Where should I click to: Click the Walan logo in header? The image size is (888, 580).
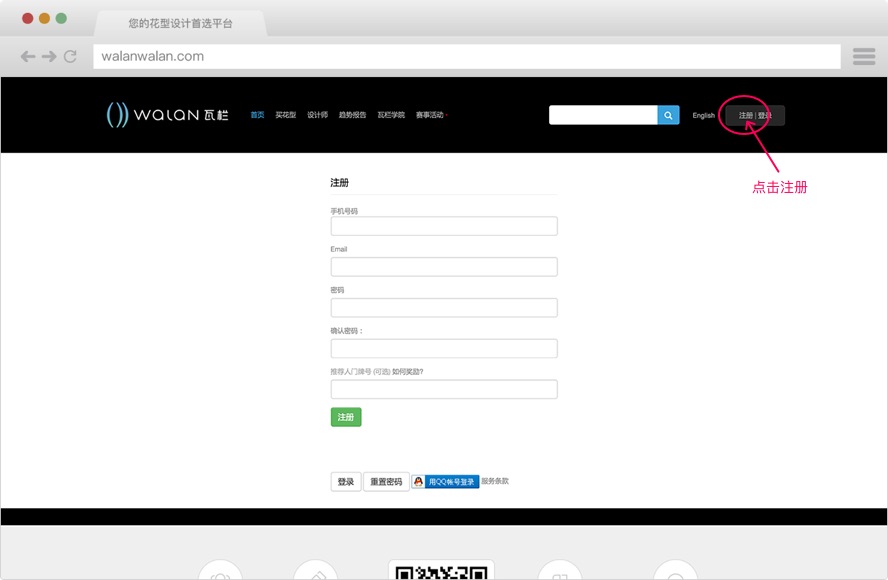coord(168,115)
